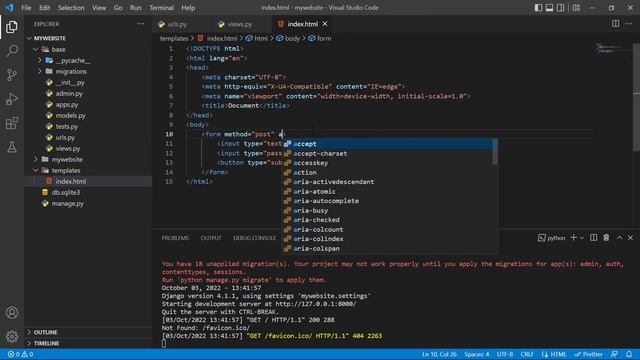The width and height of the screenshot is (640, 360).
Task: Close the bottom panel
Action: tap(631, 238)
